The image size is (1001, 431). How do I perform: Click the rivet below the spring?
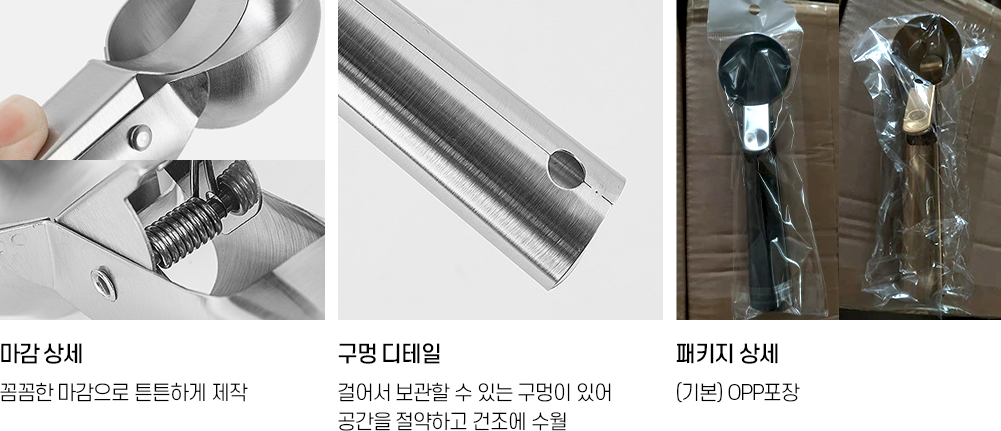click(103, 284)
